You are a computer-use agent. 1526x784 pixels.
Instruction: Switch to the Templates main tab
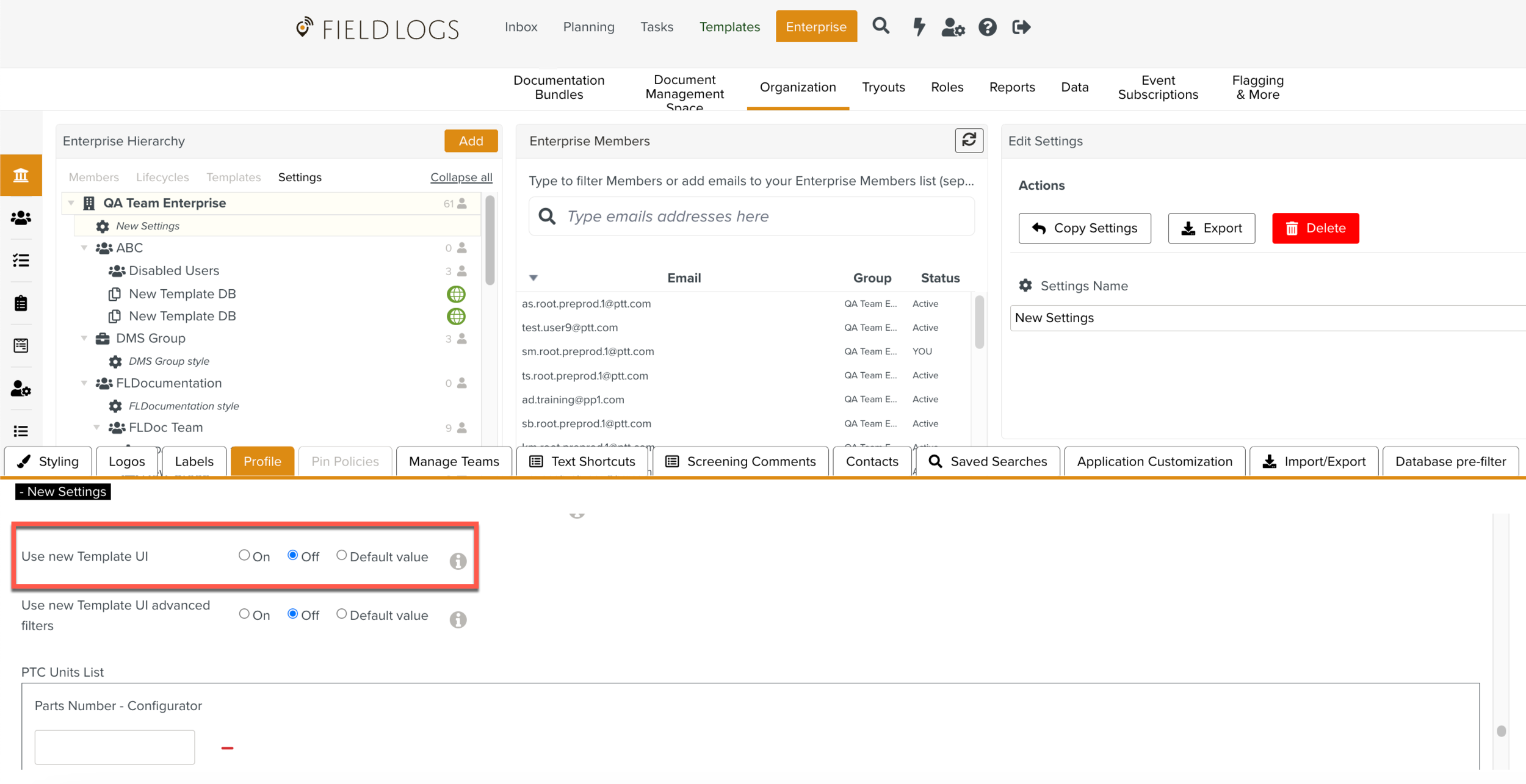click(729, 27)
